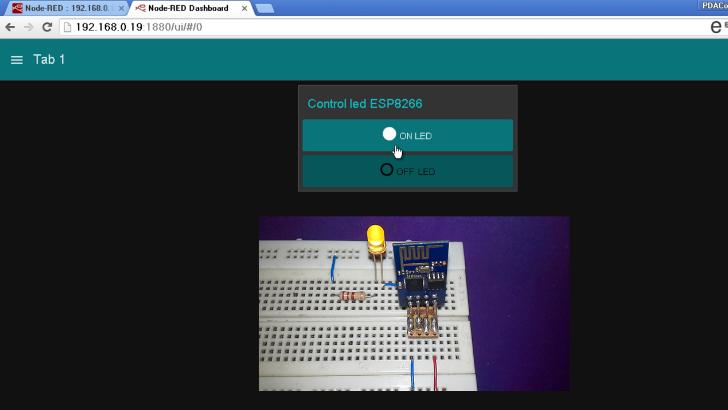Reload the dashboard page
Image resolution: width=728 pixels, height=410 pixels.
point(47,27)
